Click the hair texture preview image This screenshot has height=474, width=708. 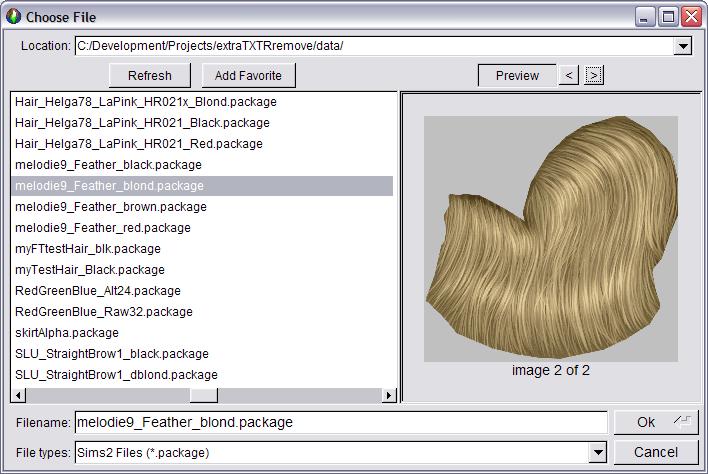pos(551,239)
